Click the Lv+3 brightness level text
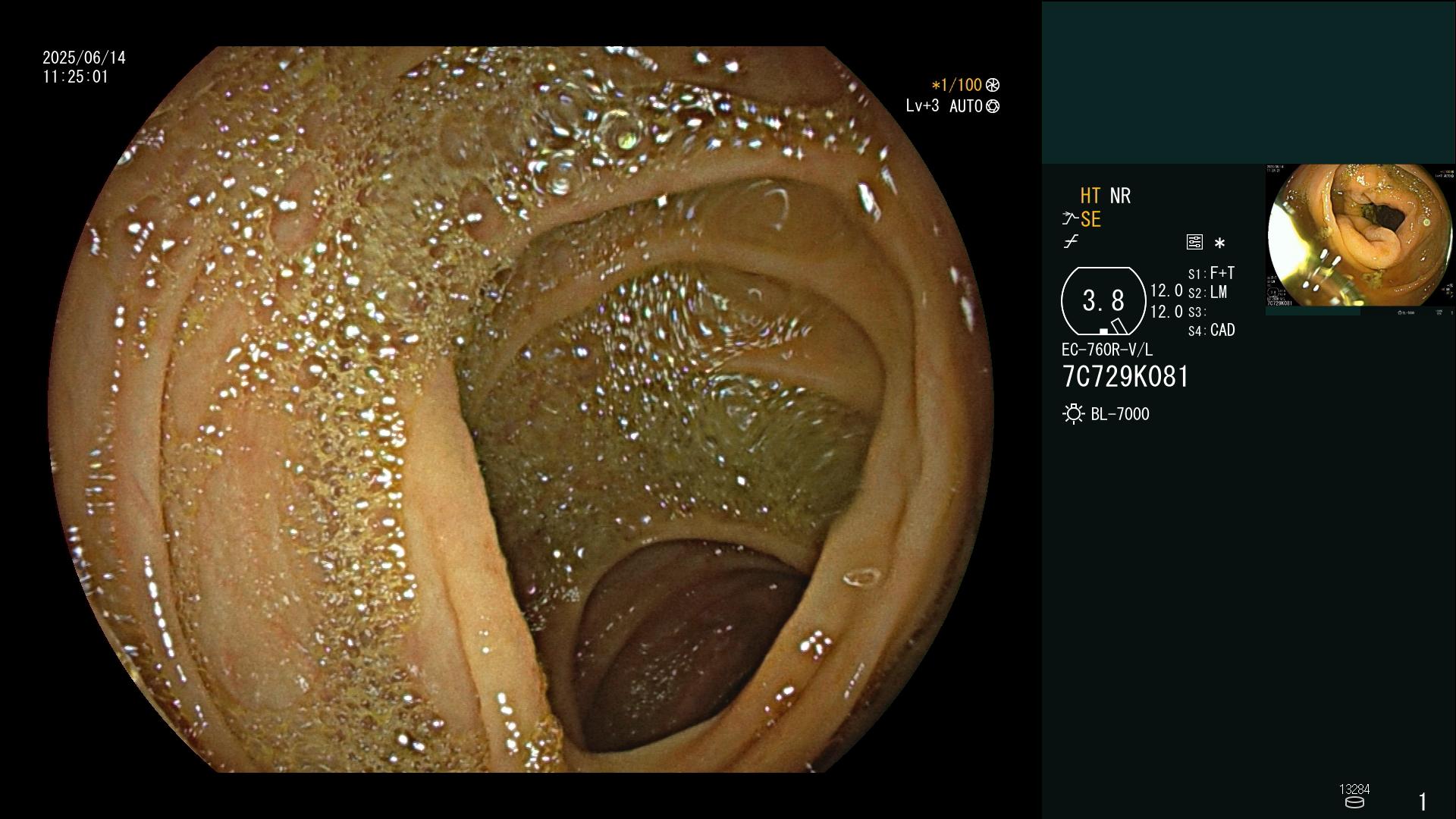The image size is (1456, 819). click(922, 106)
